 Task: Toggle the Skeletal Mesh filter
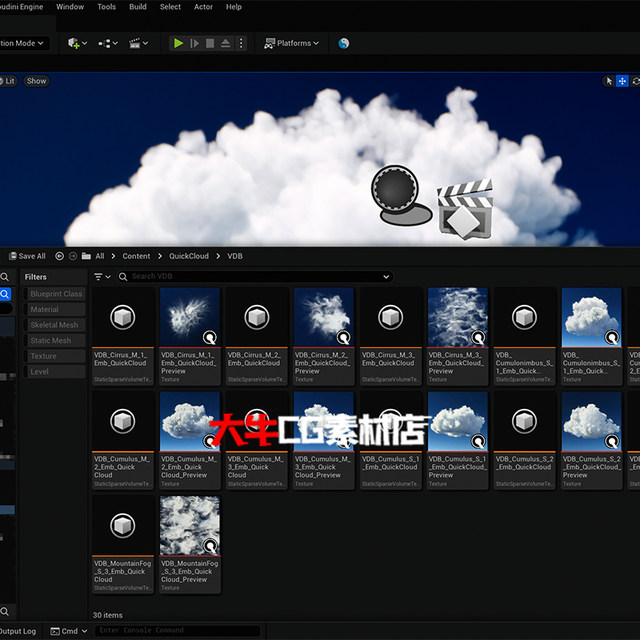(55, 325)
